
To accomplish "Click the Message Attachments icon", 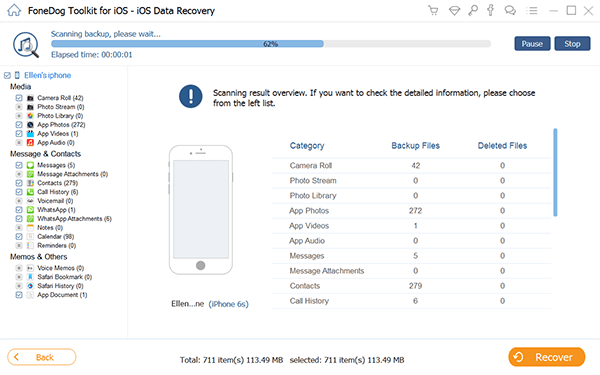I will [x=30, y=174].
